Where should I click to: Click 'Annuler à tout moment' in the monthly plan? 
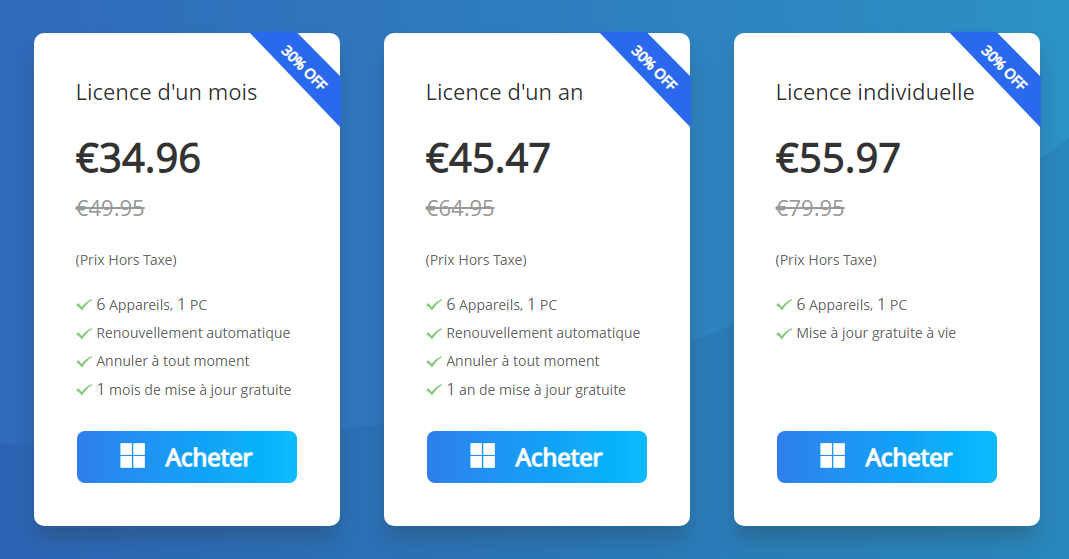coord(172,361)
